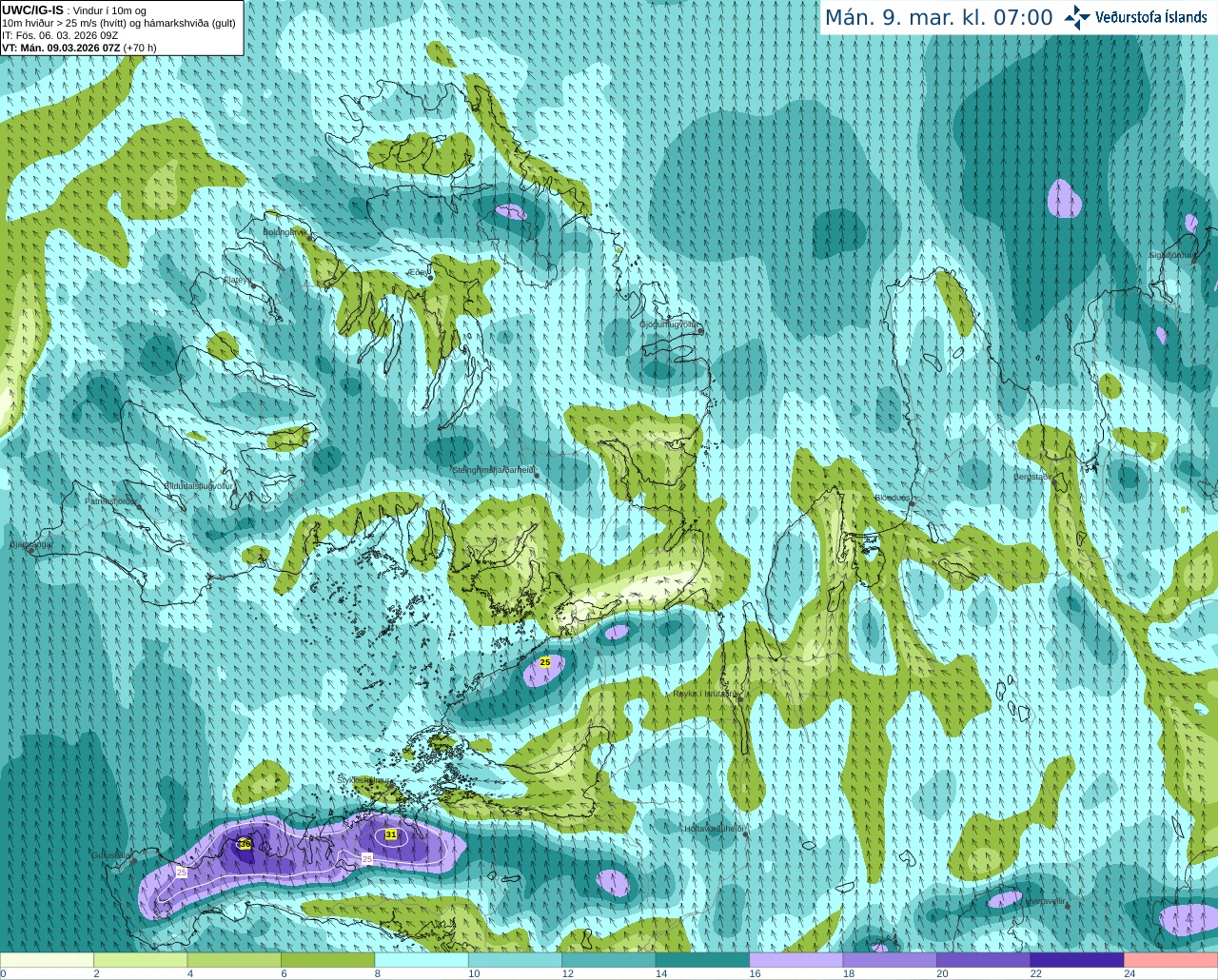
Task: Select the pale cream 0–2 m/s legend swatch
Action: point(47,960)
